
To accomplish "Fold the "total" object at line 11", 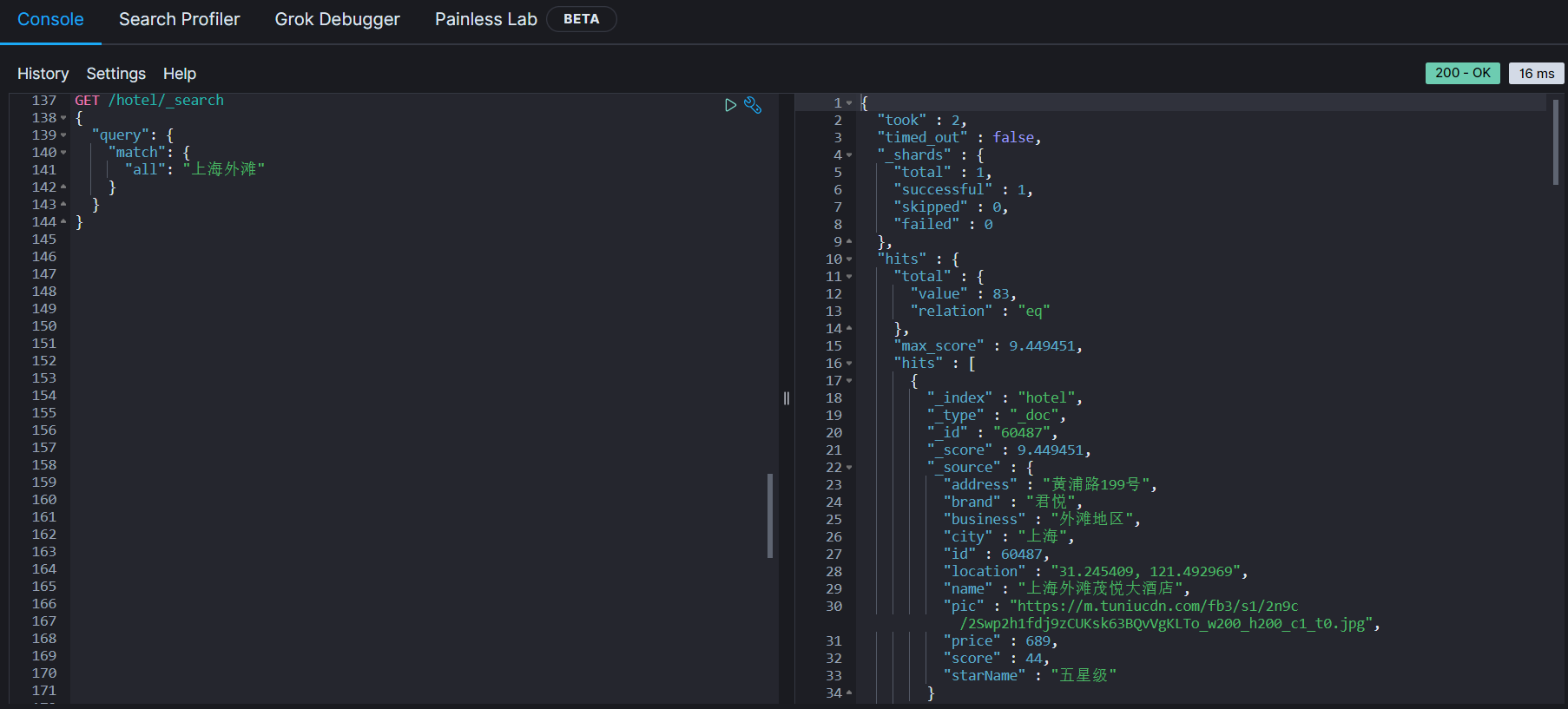I will pyautogui.click(x=849, y=277).
